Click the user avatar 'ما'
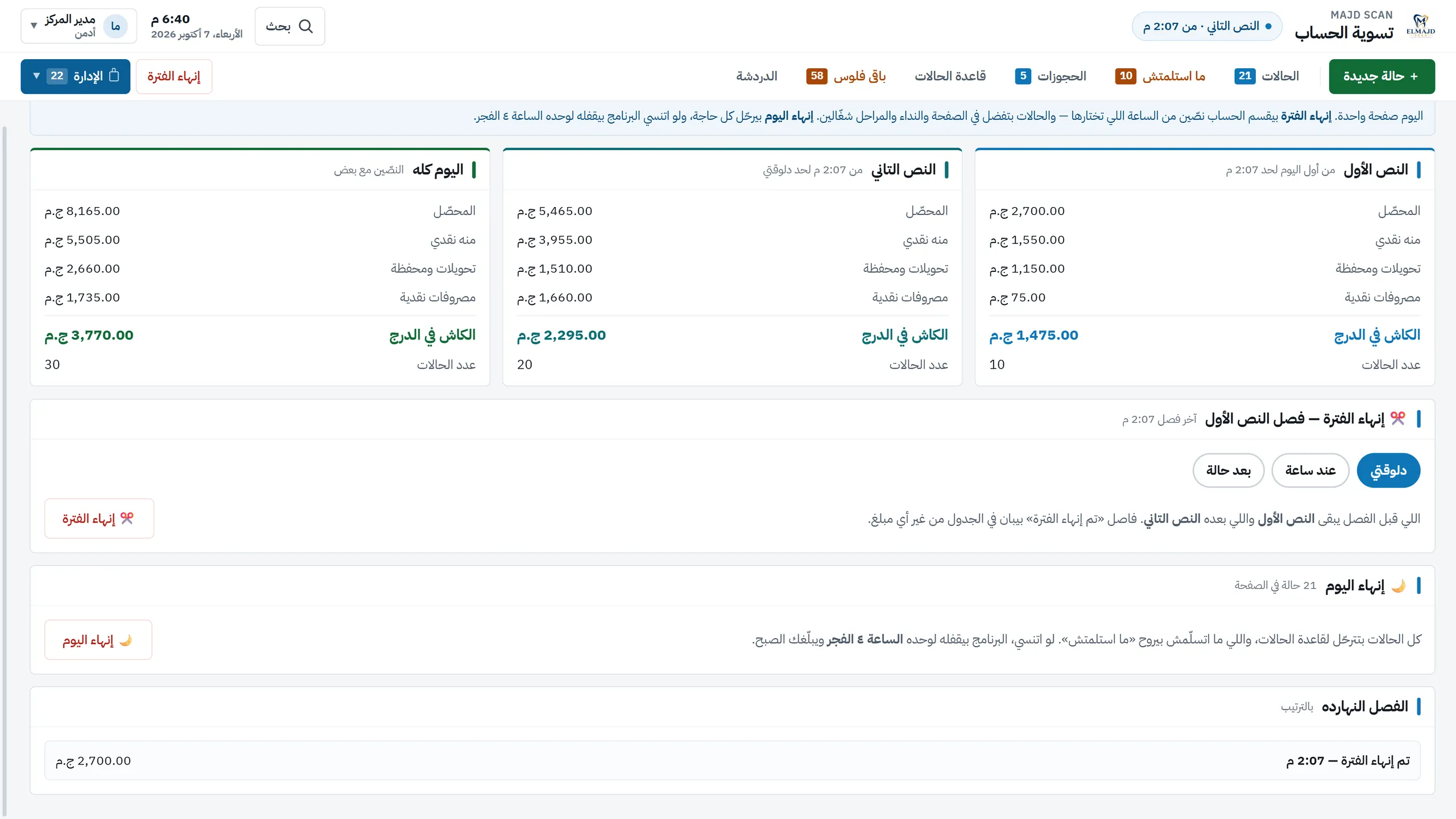Image resolution: width=1456 pixels, height=819 pixels. pos(115,26)
